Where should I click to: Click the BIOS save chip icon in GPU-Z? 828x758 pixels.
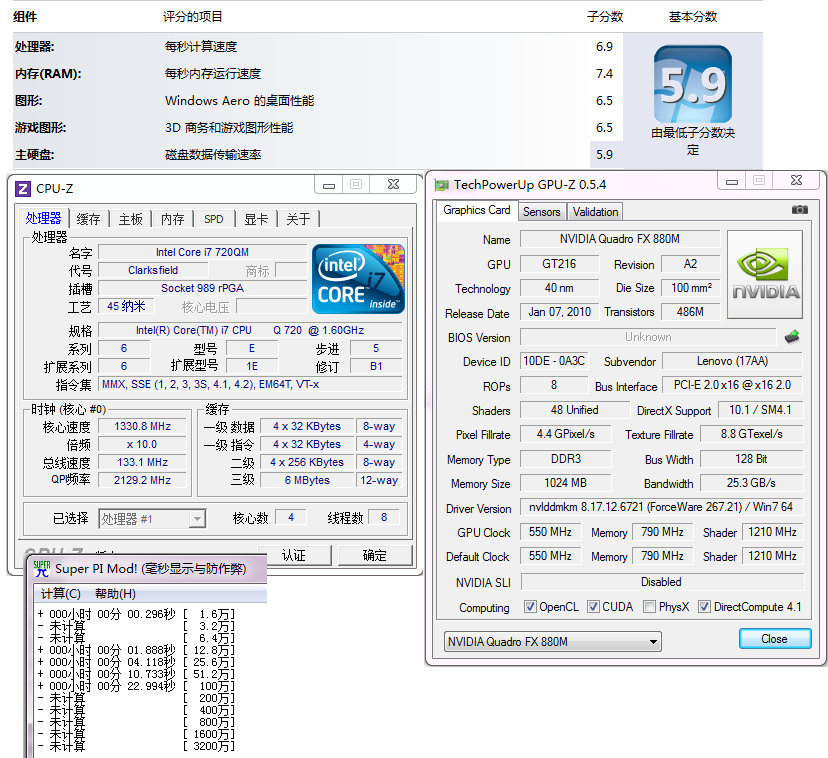(x=792, y=336)
